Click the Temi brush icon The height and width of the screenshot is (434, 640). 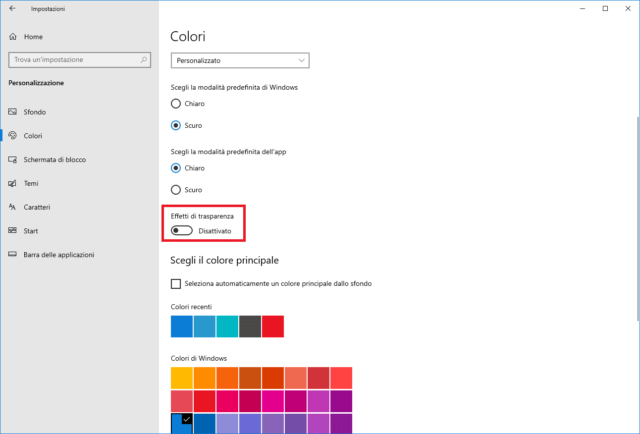click(x=12, y=184)
